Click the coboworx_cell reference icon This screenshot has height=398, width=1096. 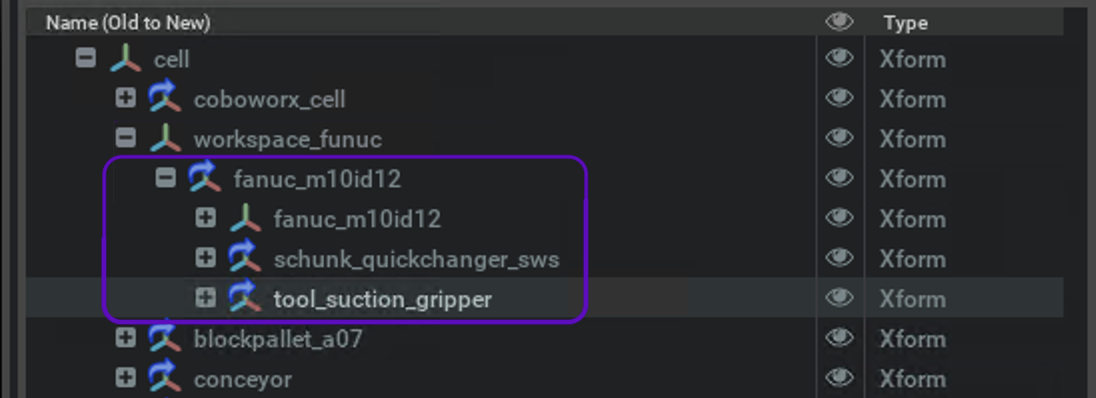coord(165,97)
